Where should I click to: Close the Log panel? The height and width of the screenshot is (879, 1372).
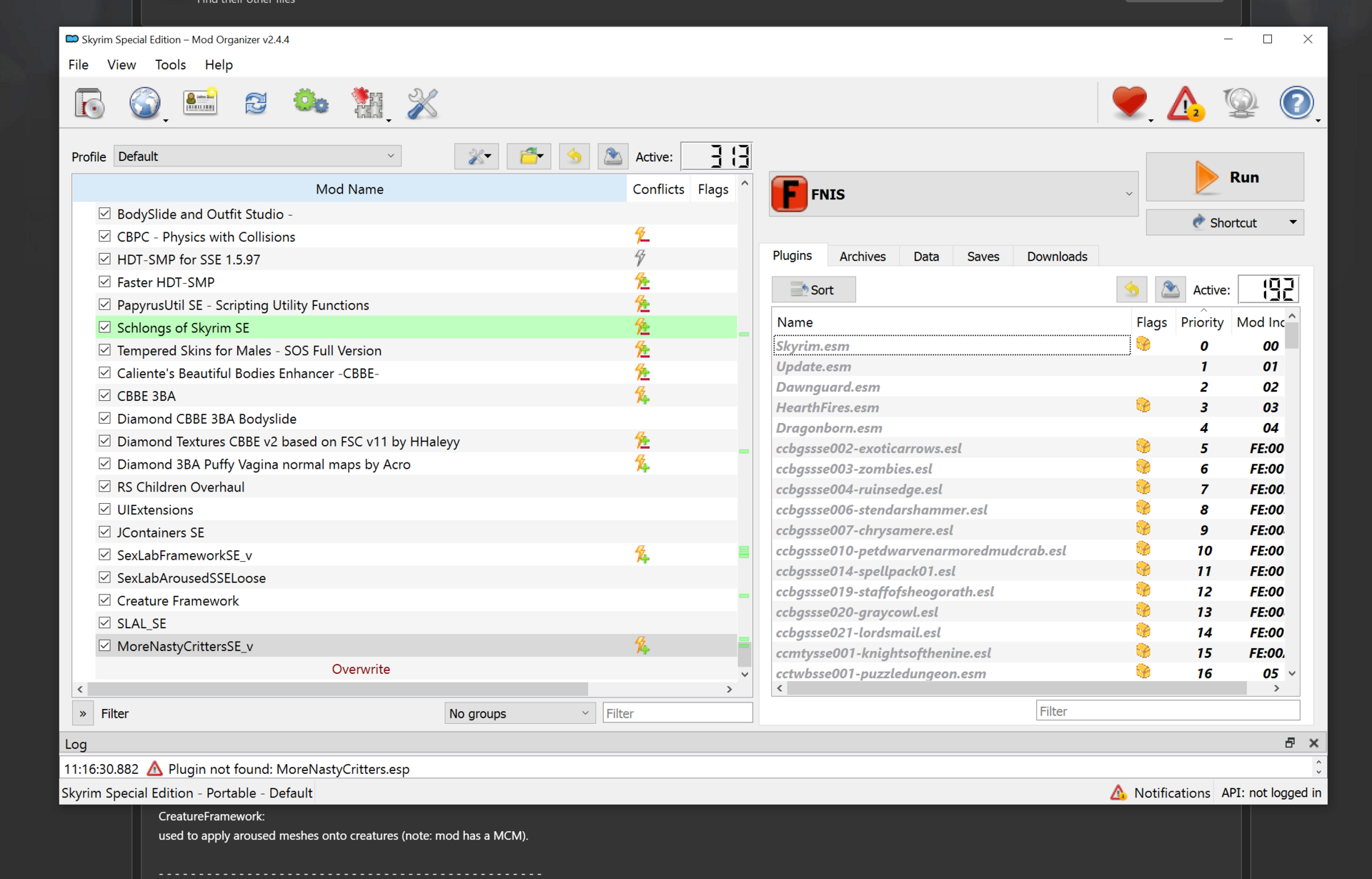1313,743
